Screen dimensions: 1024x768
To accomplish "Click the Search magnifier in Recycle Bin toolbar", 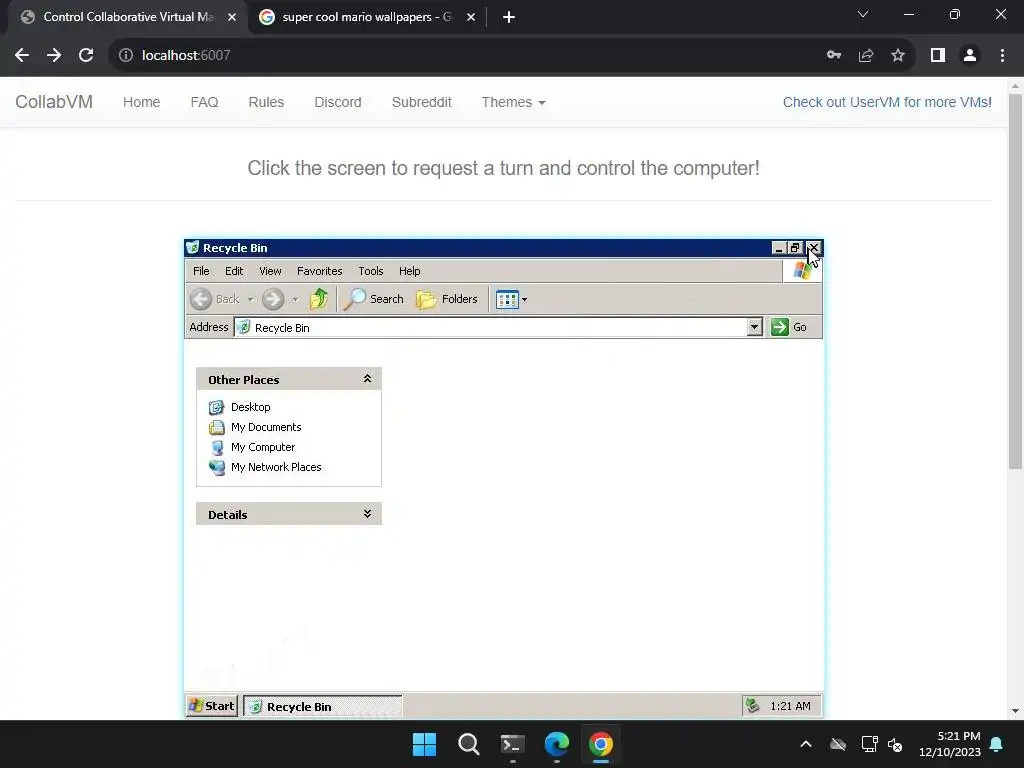I will pyautogui.click(x=374, y=299).
